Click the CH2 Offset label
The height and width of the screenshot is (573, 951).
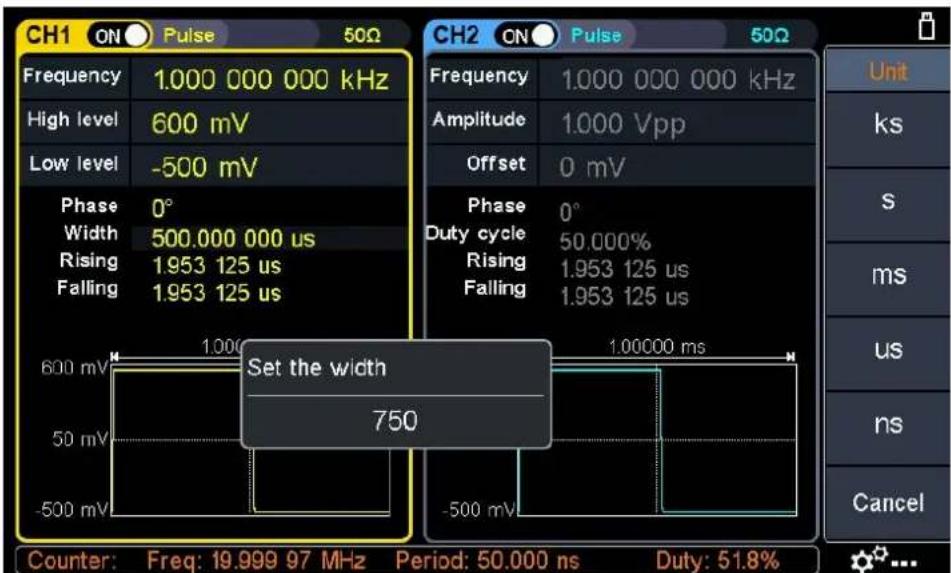tap(496, 164)
